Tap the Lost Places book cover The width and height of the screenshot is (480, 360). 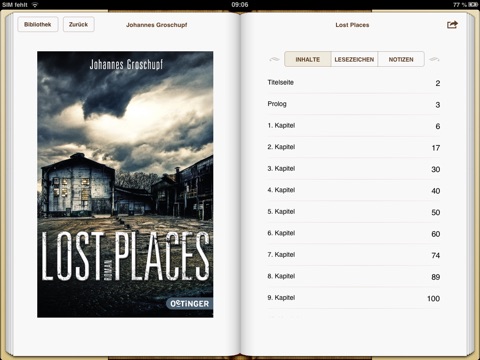pos(125,184)
